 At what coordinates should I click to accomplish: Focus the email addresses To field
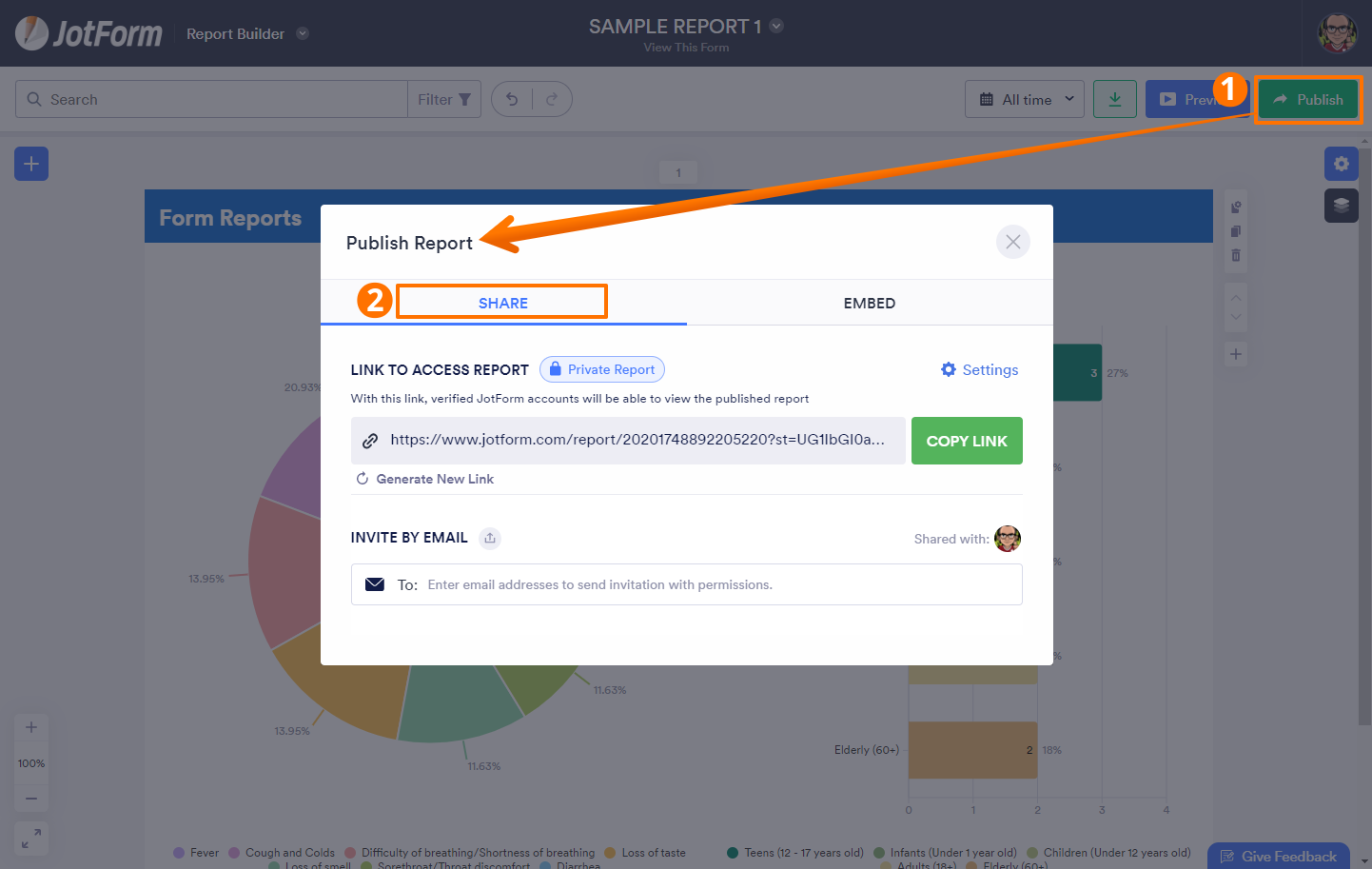(687, 584)
